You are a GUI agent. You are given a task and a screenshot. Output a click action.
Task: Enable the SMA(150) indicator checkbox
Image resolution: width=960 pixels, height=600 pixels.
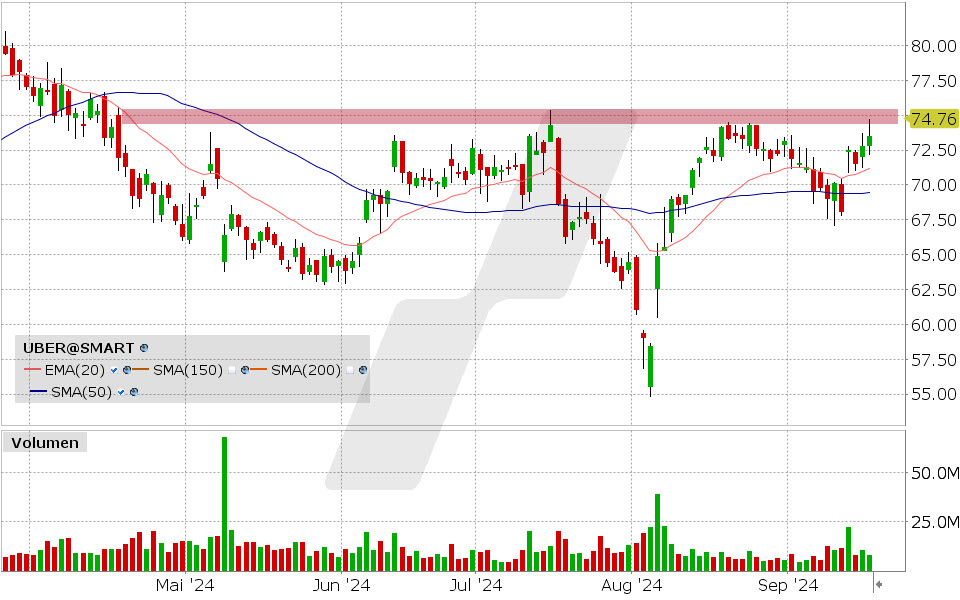coord(231,370)
